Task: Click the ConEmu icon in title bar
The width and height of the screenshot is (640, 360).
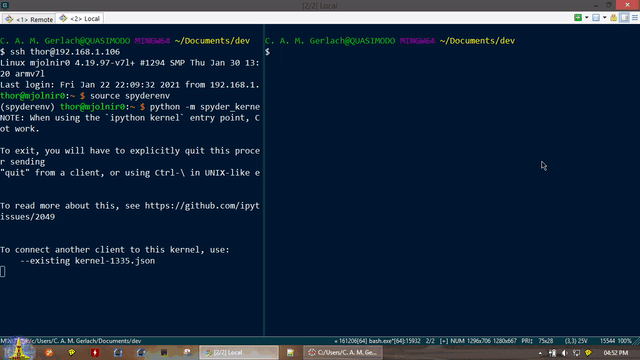Action: click(5, 5)
